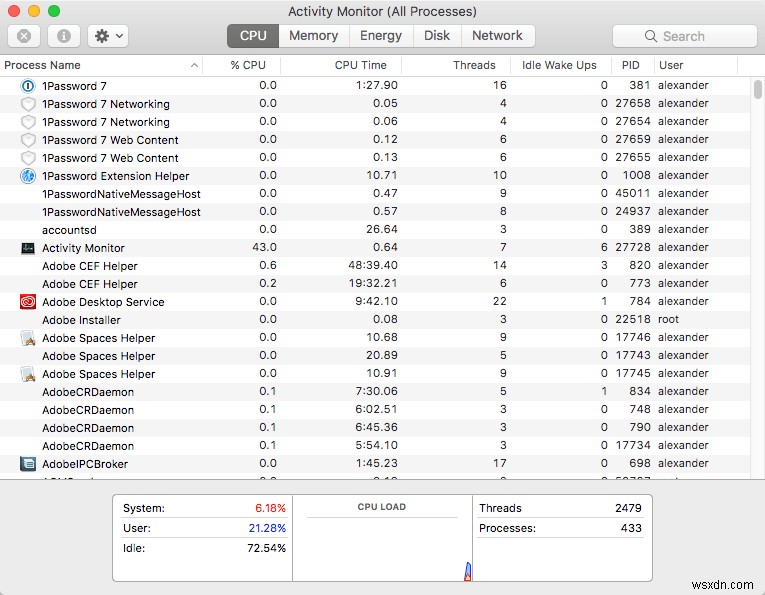
Task: Click the Activity Monitor process icon
Action: pos(28,248)
